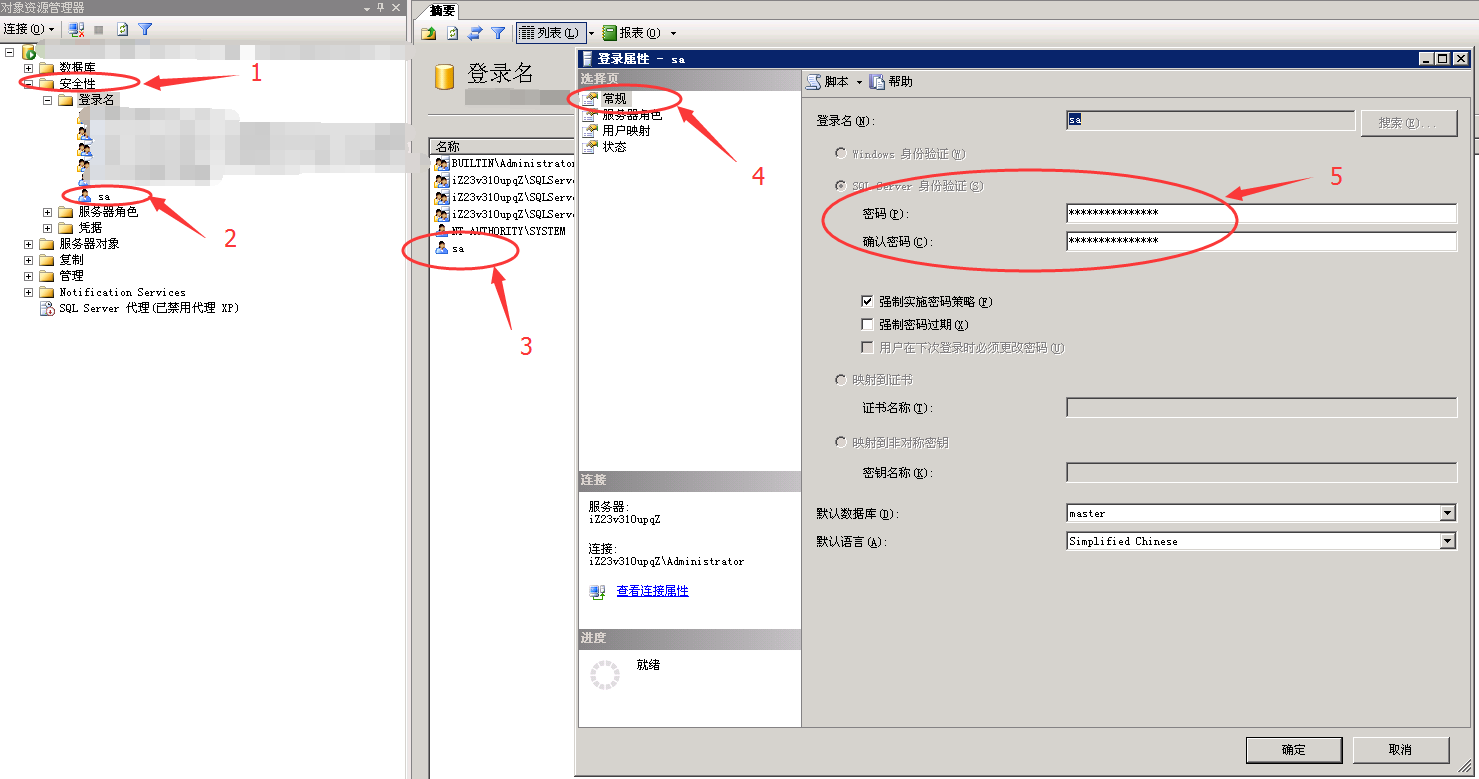Collapse the 安全性 tree node

click(28, 84)
